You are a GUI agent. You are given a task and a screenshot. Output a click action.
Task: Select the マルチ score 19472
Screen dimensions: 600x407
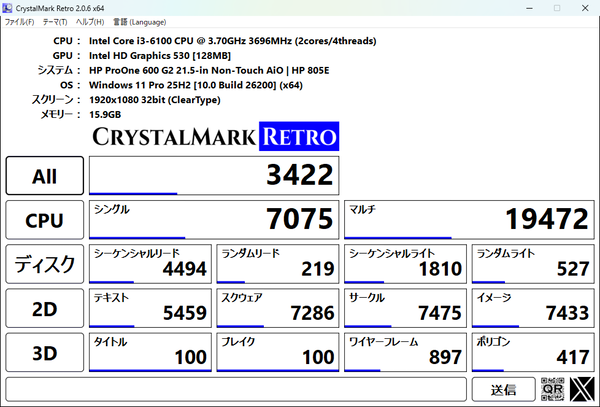pos(547,219)
